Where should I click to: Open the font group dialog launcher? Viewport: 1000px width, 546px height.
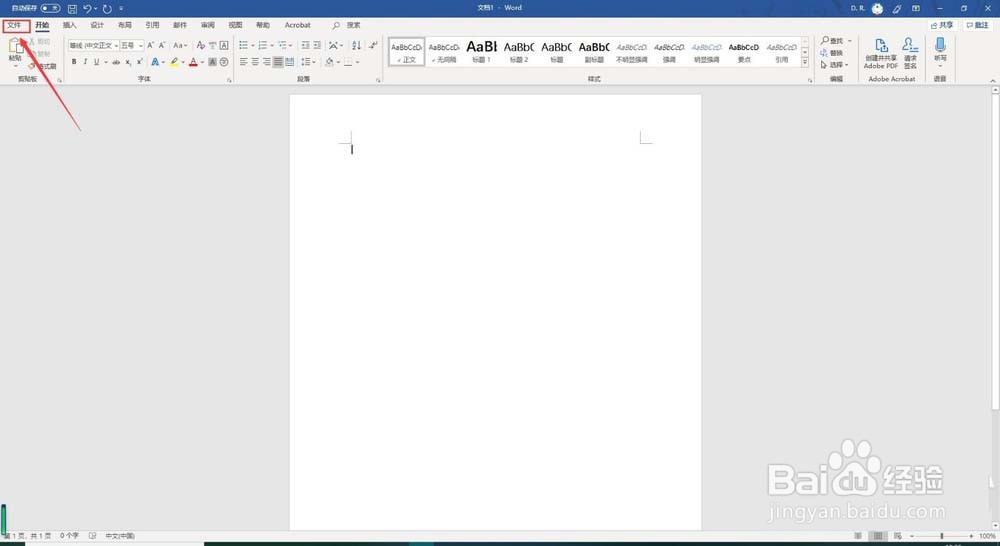[229, 80]
